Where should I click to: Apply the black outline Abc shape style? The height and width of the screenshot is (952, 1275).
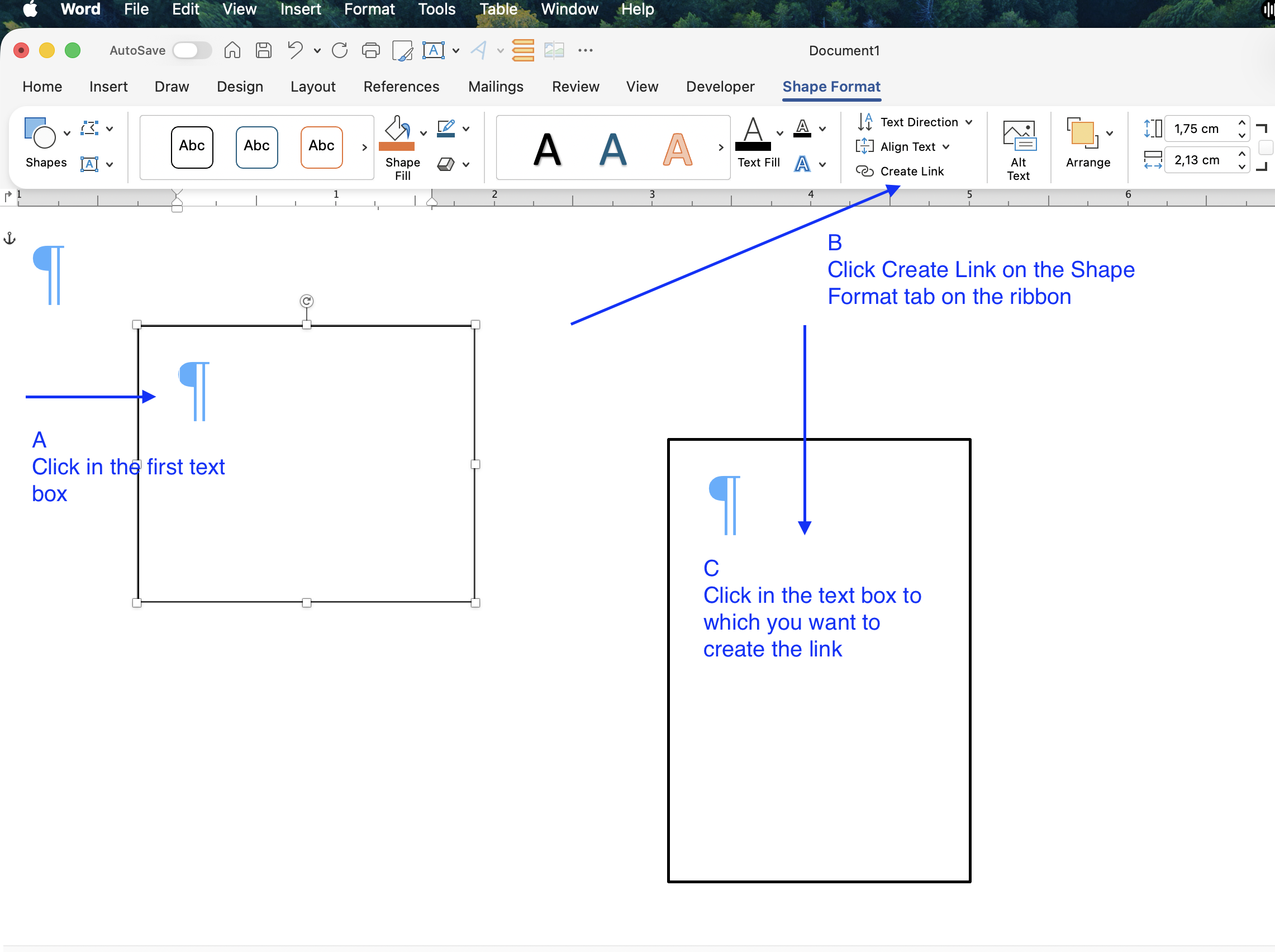click(x=192, y=147)
